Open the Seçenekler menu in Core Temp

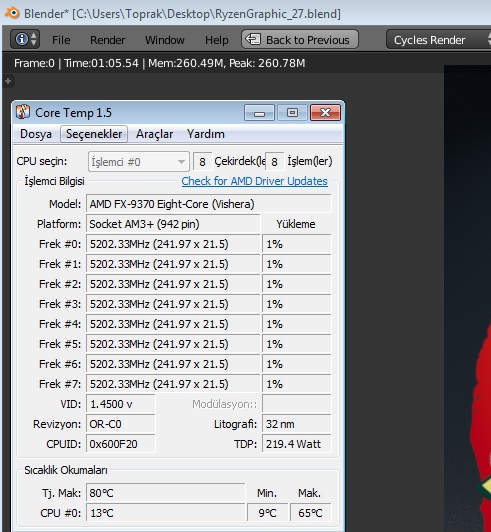[x=94, y=134]
